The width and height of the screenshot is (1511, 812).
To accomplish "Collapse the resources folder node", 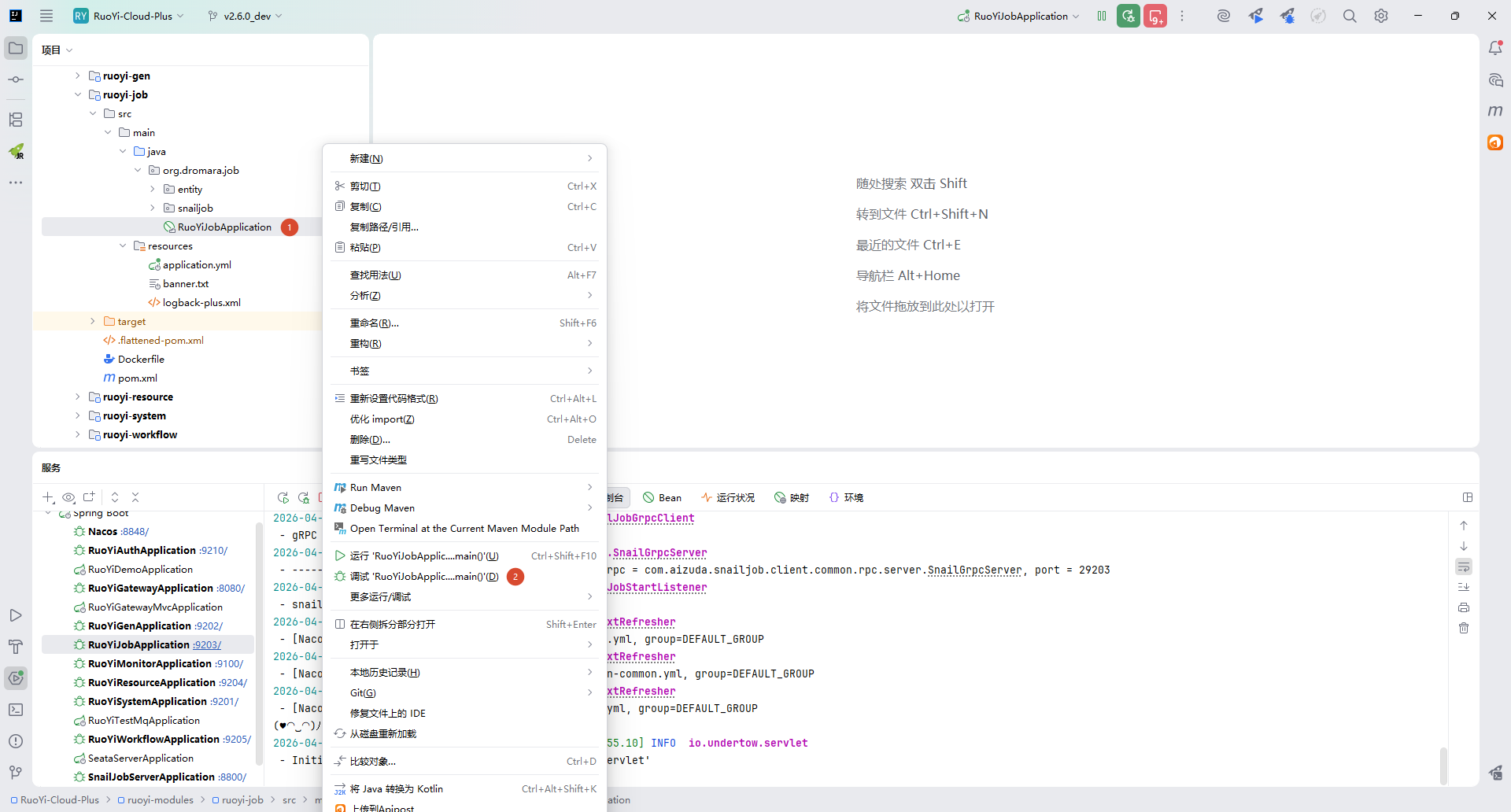I will [123, 245].
